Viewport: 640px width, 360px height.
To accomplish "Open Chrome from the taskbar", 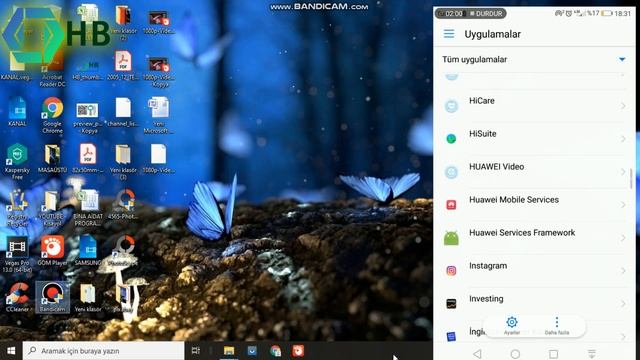I will pyautogui.click(x=276, y=351).
